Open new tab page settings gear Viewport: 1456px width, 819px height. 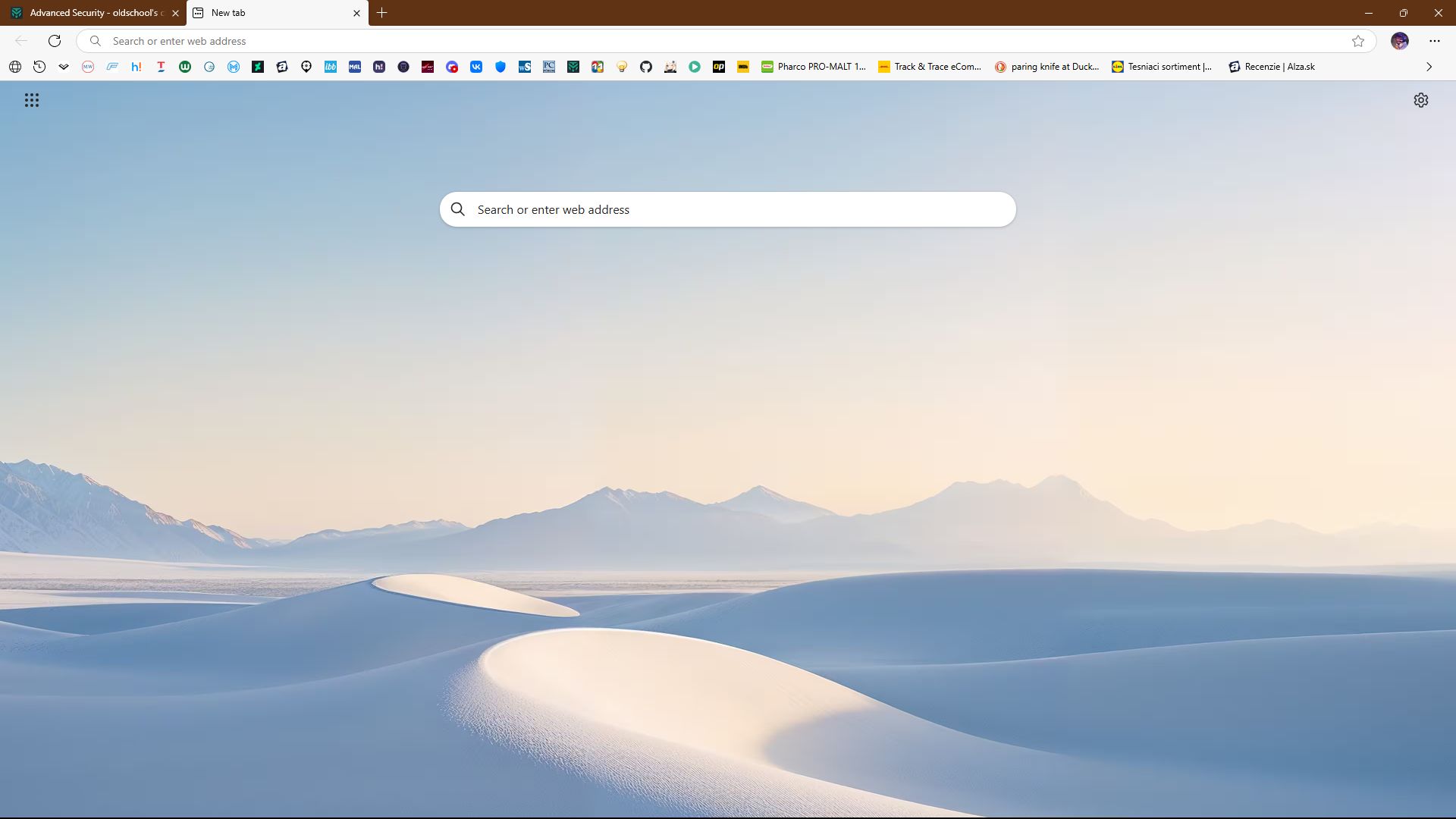point(1420,100)
